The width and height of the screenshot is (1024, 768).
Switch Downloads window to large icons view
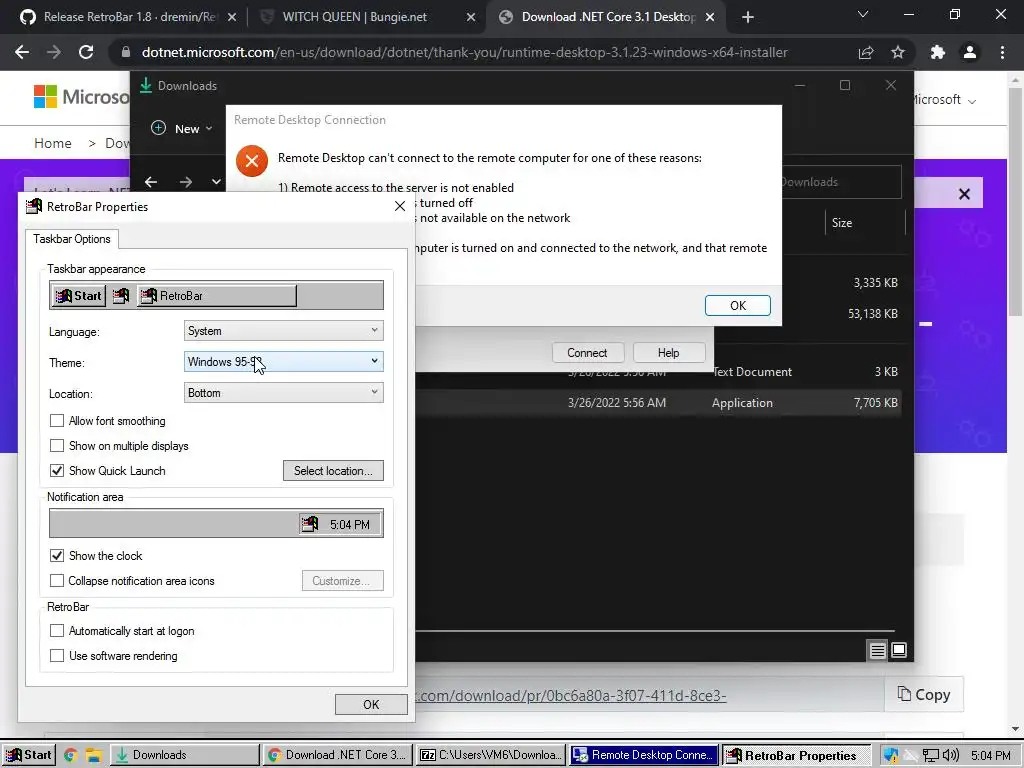(899, 650)
